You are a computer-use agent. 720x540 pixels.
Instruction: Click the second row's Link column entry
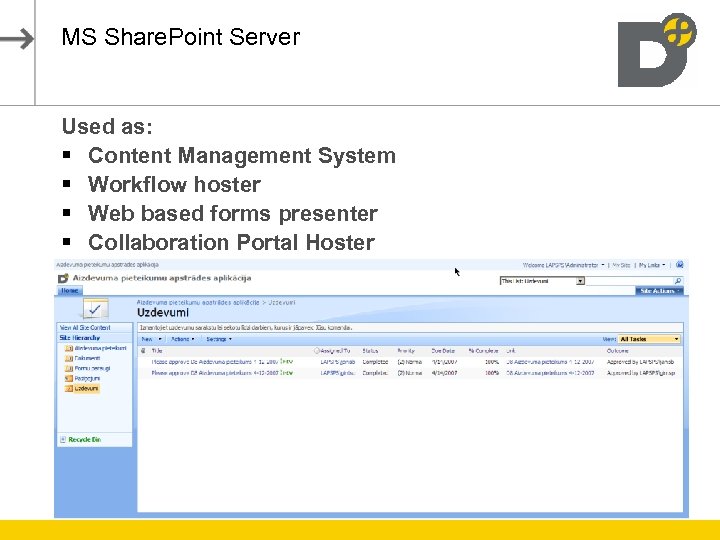click(550, 373)
